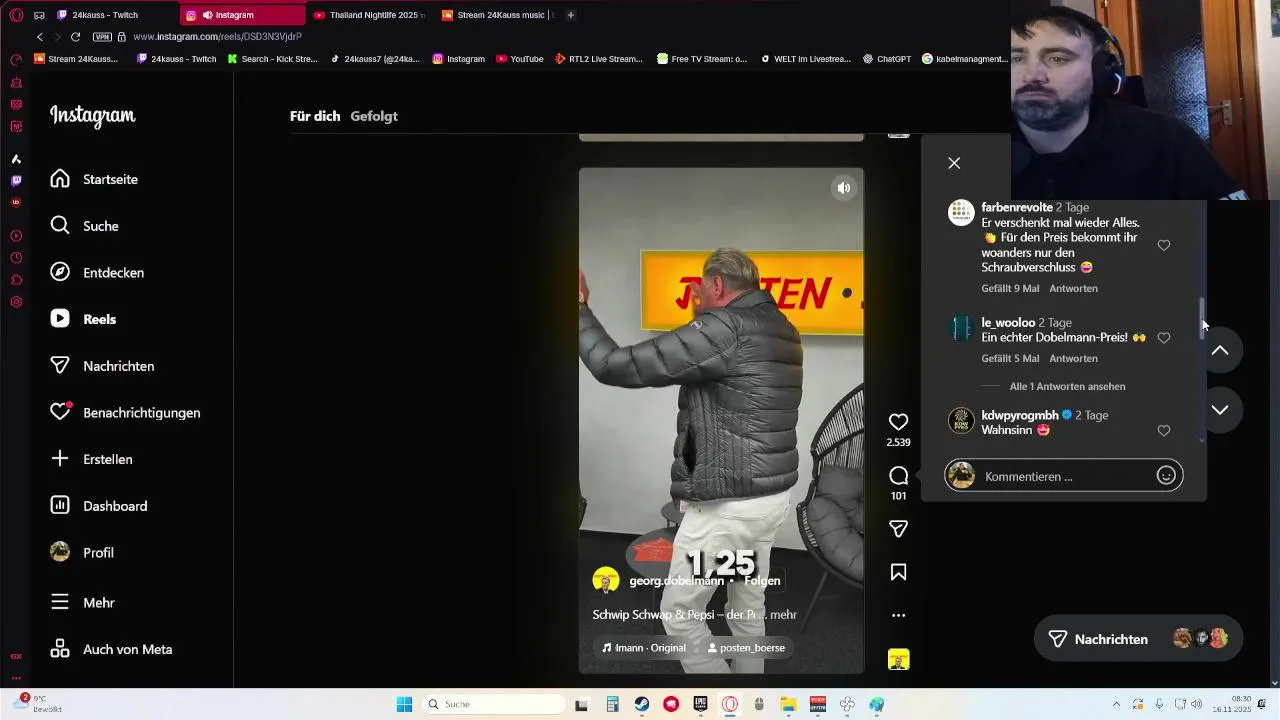Switch to the Stream 24Kauss music tab

pos(497,15)
